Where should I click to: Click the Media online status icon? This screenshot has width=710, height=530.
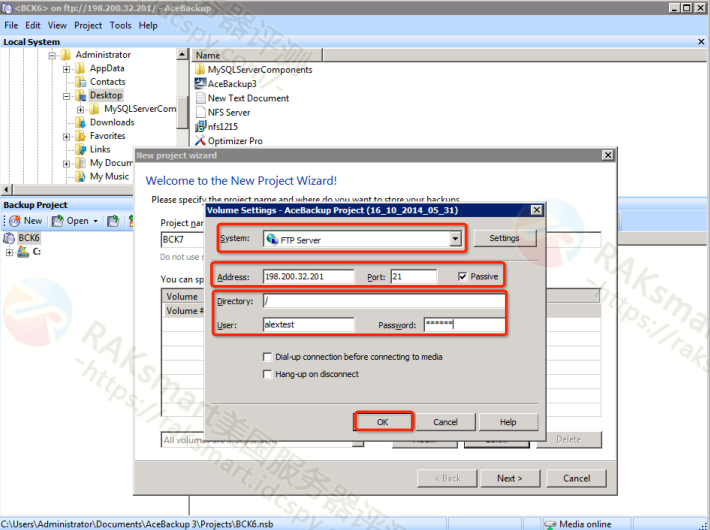point(550,524)
